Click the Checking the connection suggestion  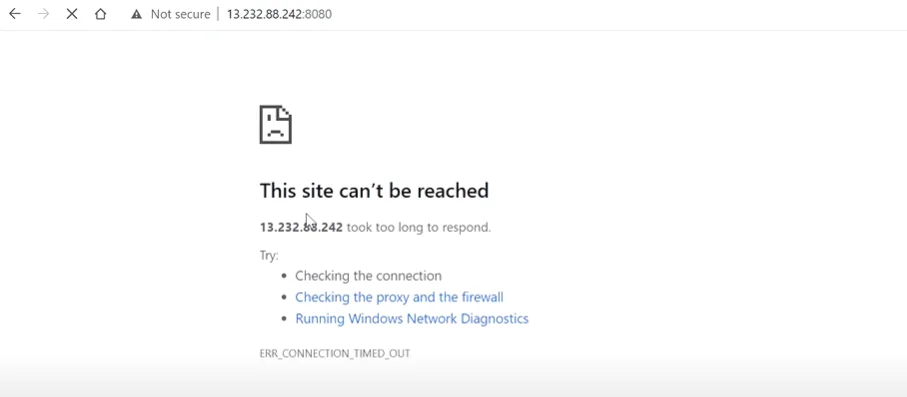368,276
